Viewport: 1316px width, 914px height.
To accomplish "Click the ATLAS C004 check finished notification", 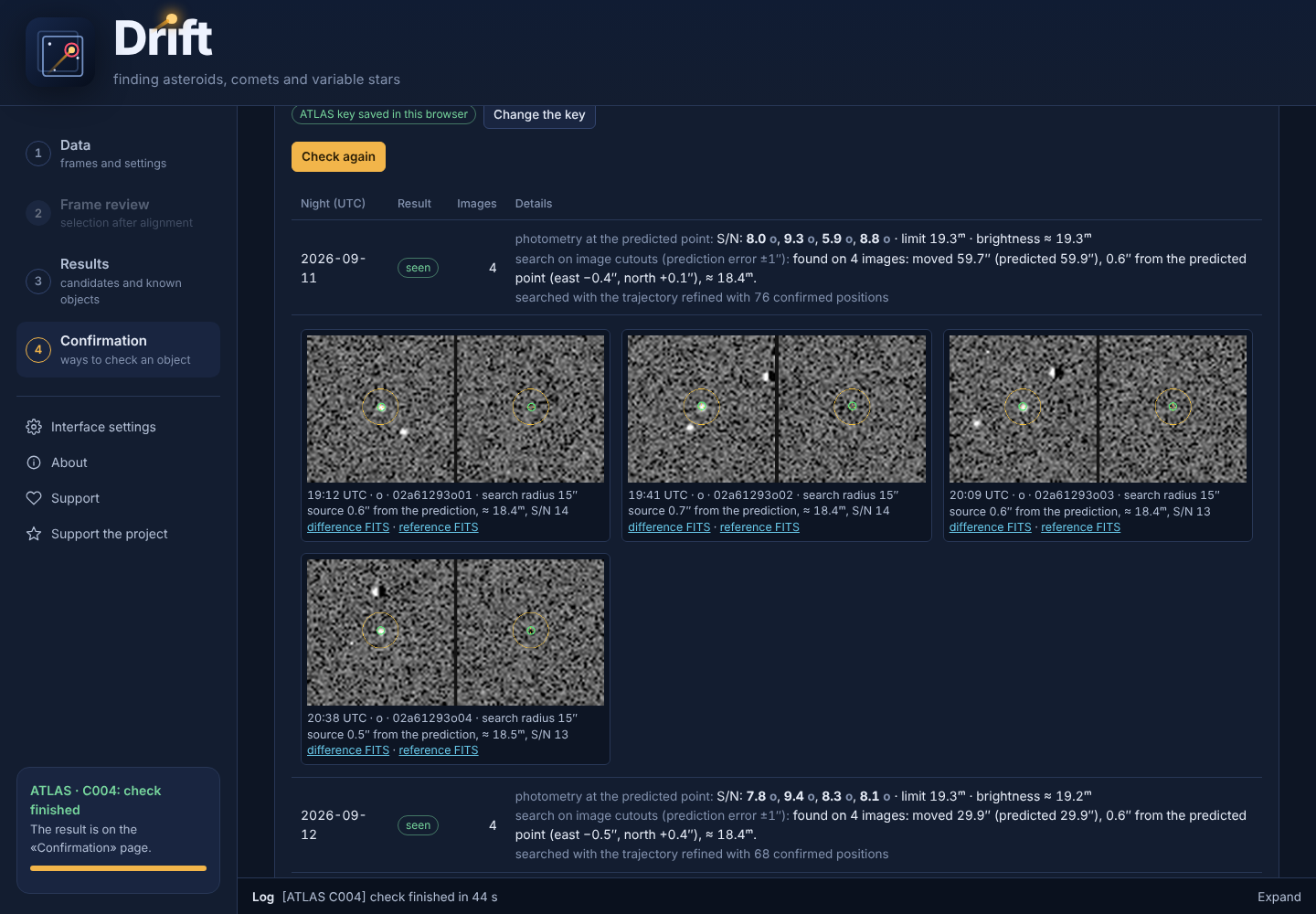I will [x=118, y=830].
